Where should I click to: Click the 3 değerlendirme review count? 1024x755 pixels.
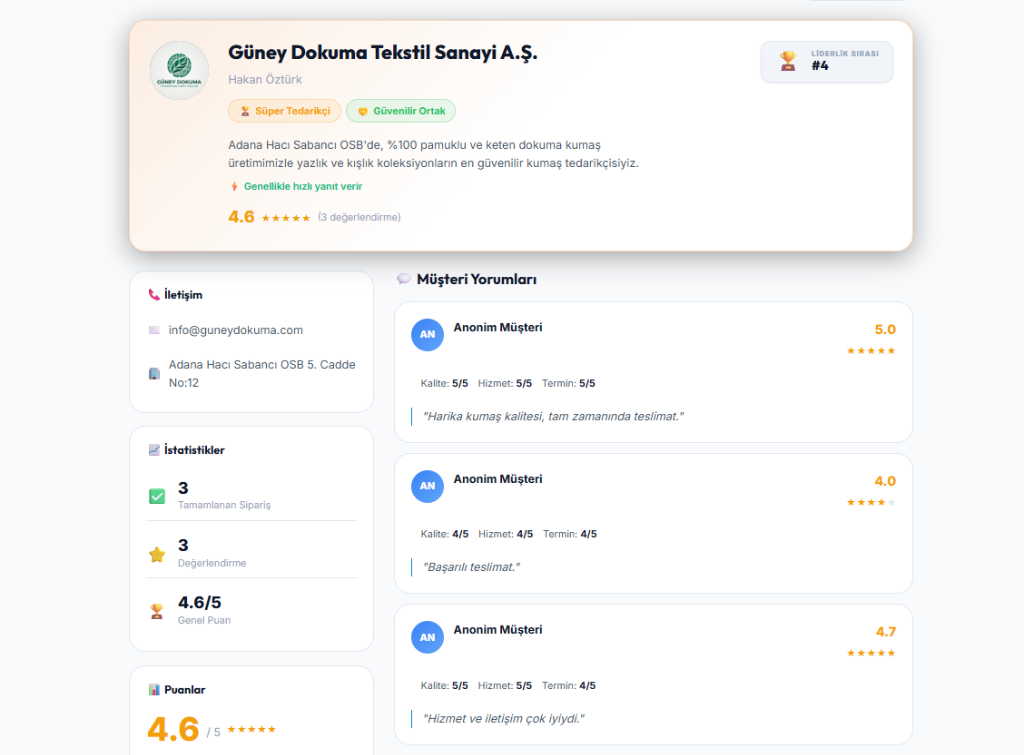click(359, 217)
